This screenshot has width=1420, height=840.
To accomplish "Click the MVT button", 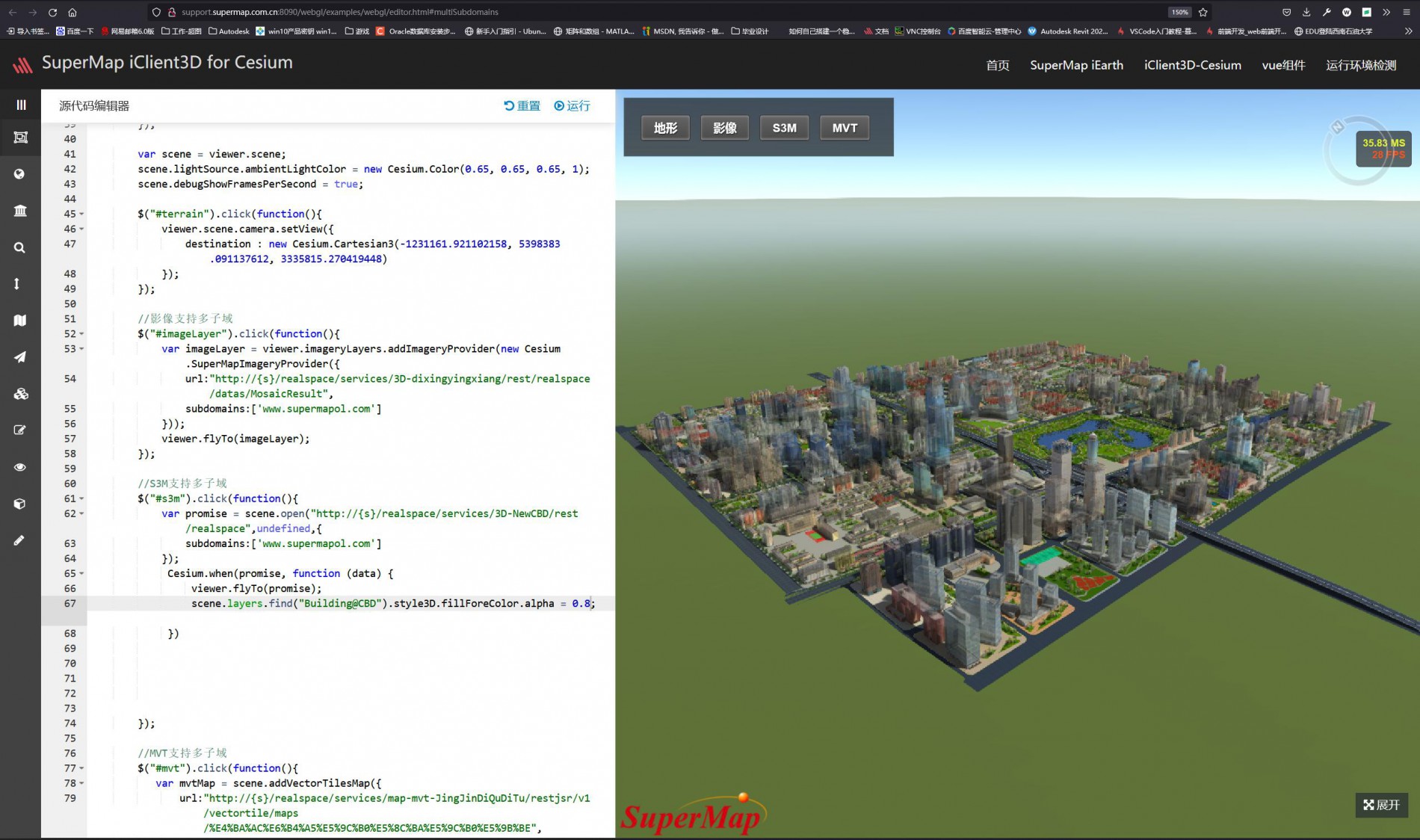I will point(845,128).
